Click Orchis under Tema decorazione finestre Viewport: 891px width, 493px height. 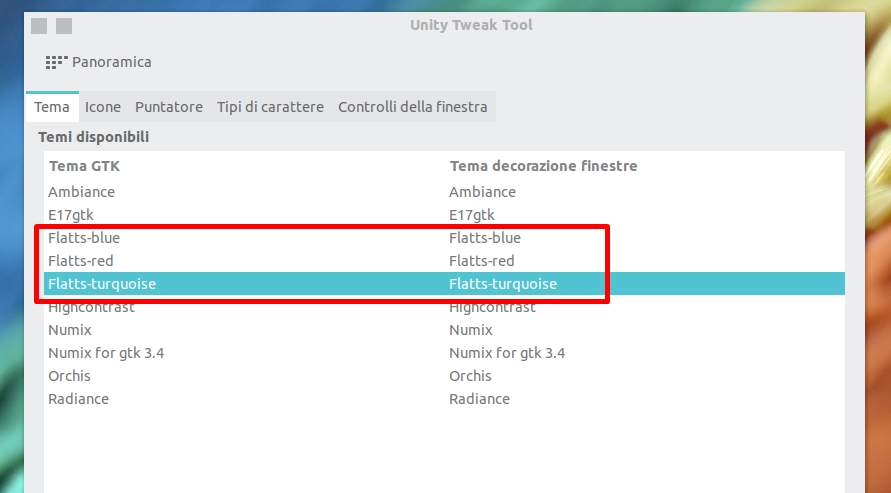click(x=471, y=376)
